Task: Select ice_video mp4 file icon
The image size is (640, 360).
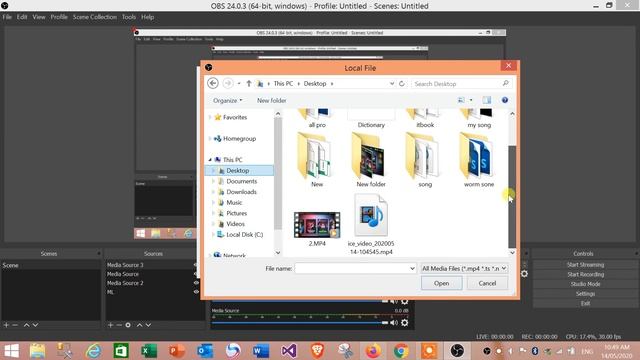Action: tap(371, 215)
